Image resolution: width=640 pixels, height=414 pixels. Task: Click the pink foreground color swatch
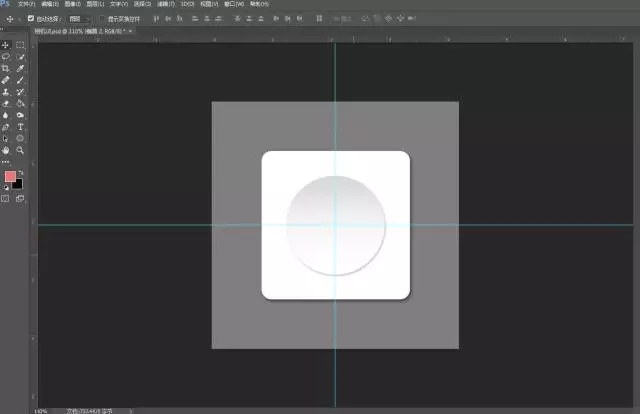tap(10, 176)
